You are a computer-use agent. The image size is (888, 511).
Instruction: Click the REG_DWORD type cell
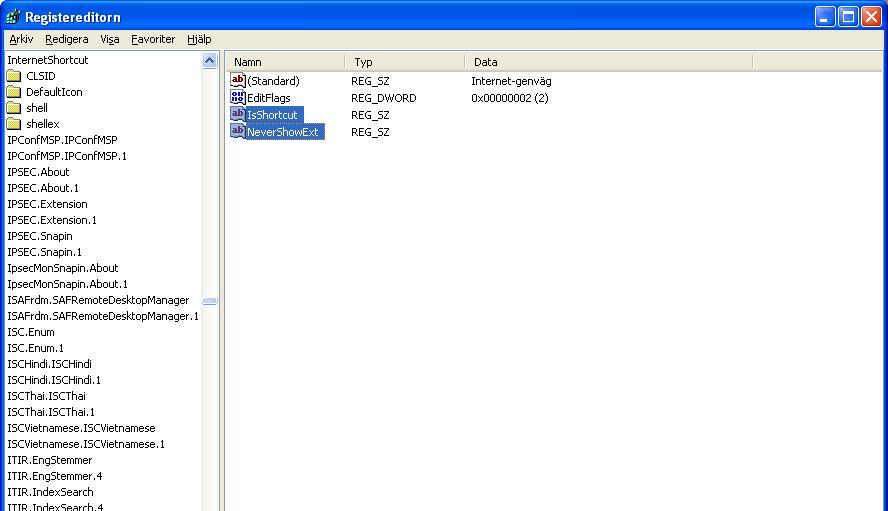click(383, 98)
